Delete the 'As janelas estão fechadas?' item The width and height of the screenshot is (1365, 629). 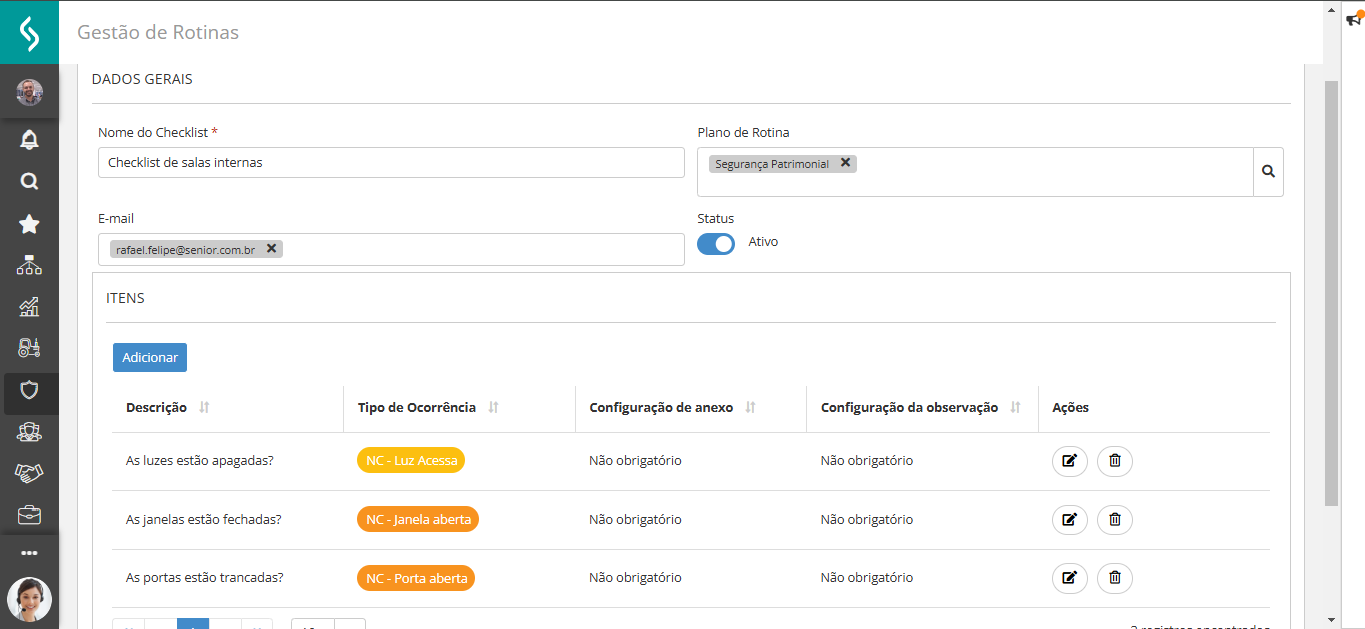1115,519
